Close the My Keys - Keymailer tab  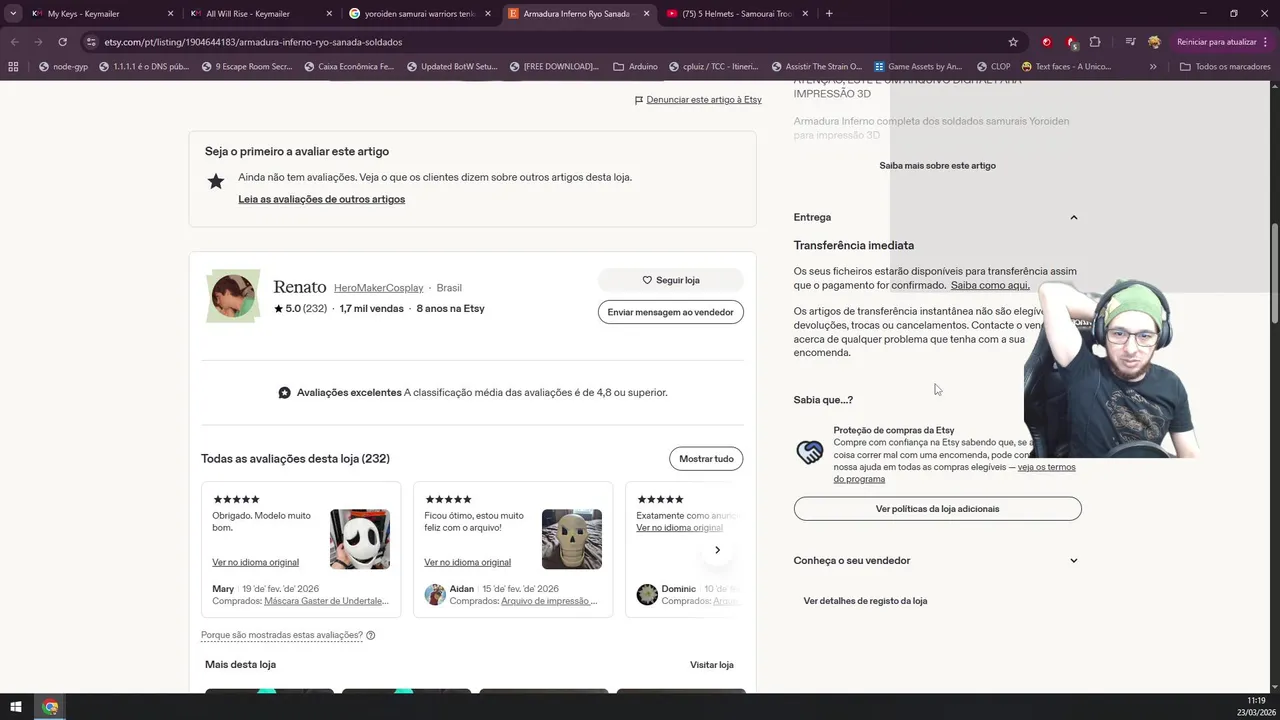click(170, 14)
